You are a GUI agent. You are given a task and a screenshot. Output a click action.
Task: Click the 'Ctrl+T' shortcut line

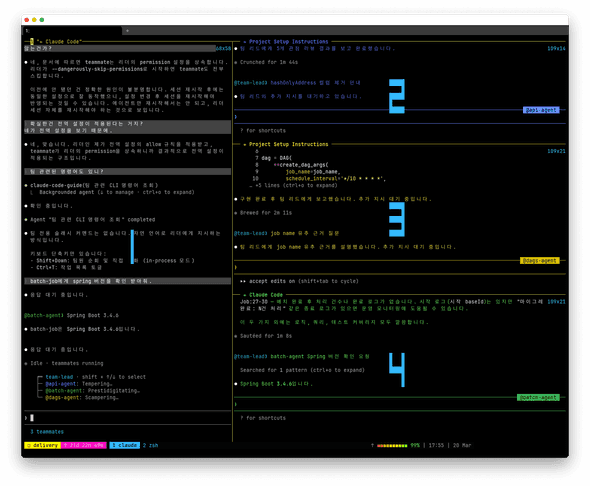click(66, 267)
